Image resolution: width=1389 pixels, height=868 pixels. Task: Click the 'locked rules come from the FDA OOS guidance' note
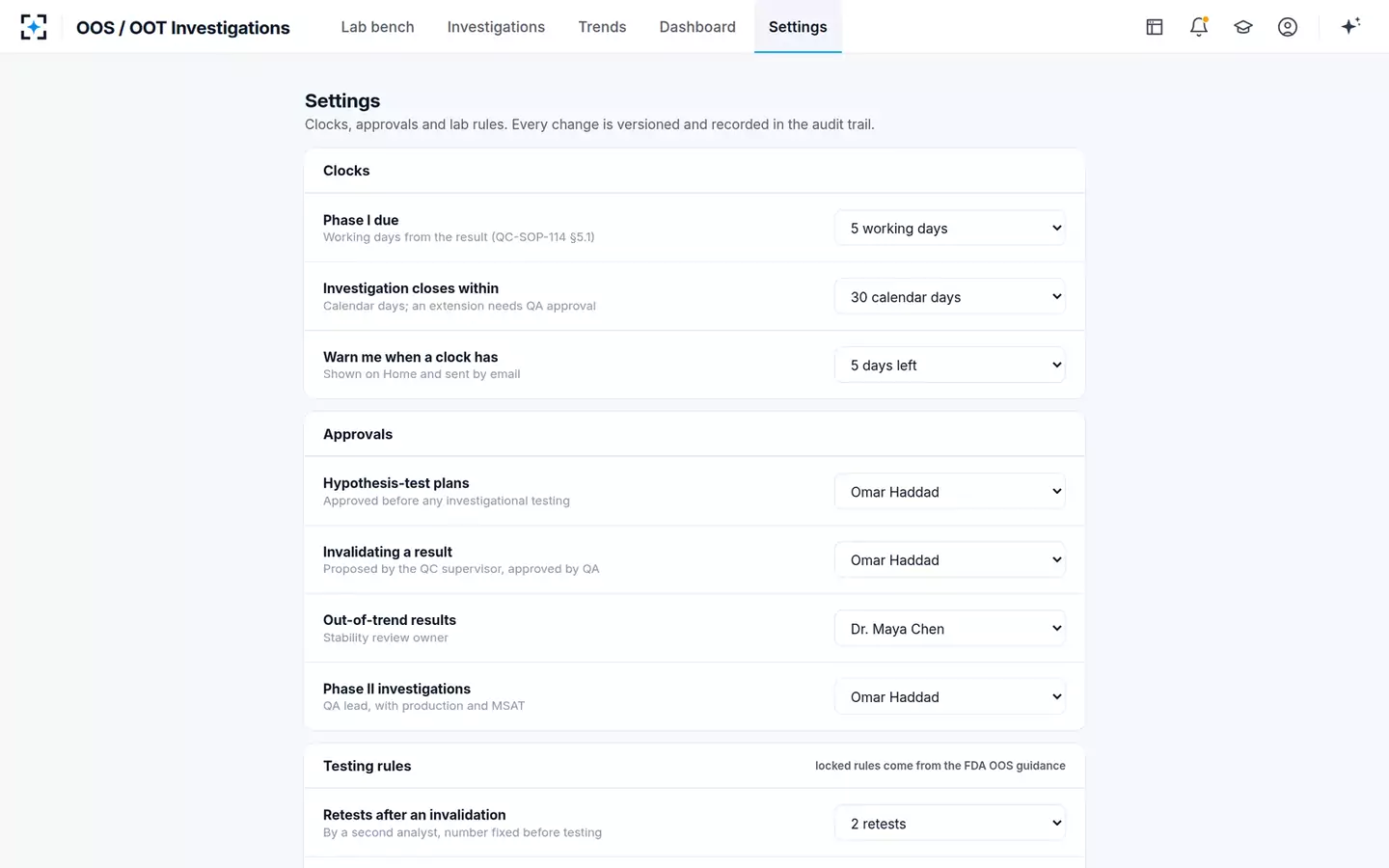pyautogui.click(x=940, y=766)
